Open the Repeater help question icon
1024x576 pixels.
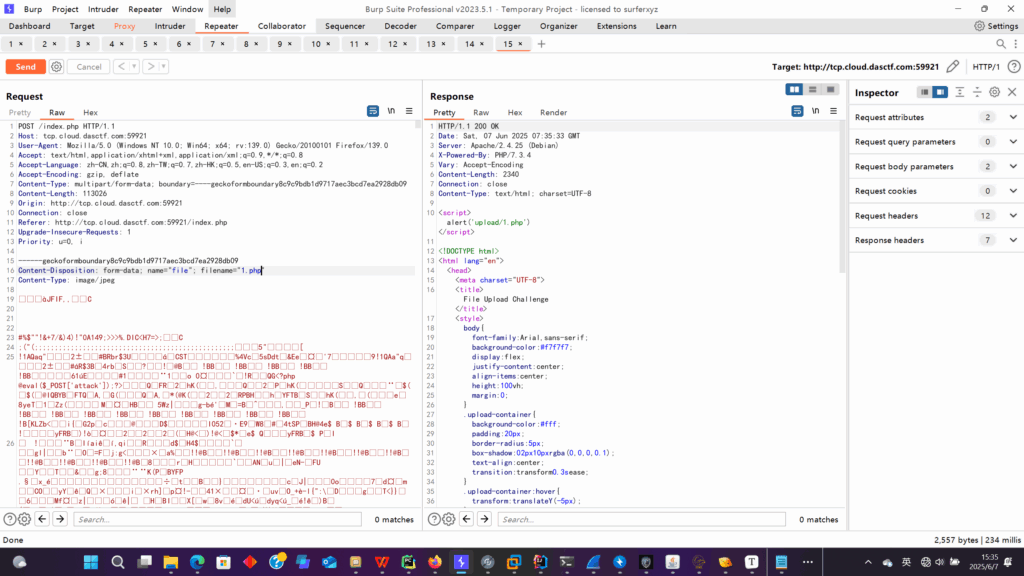pos(1014,67)
